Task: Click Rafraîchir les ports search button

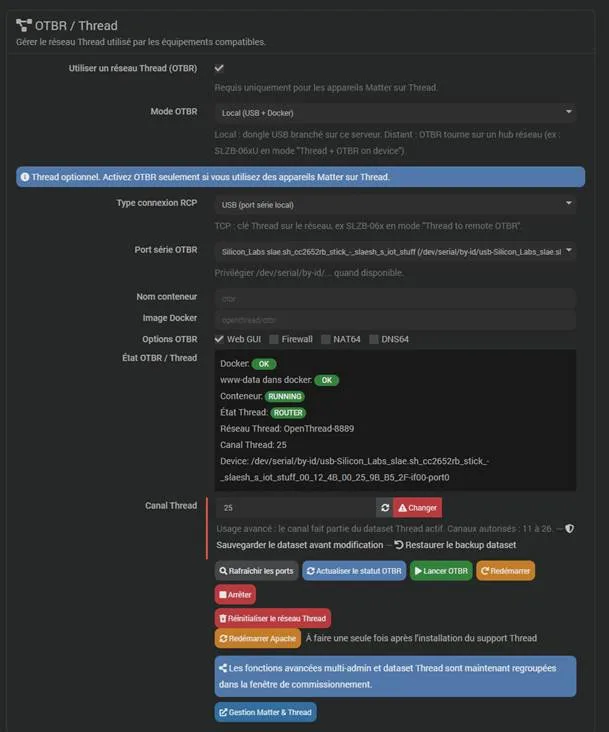Action: [x=257, y=570]
